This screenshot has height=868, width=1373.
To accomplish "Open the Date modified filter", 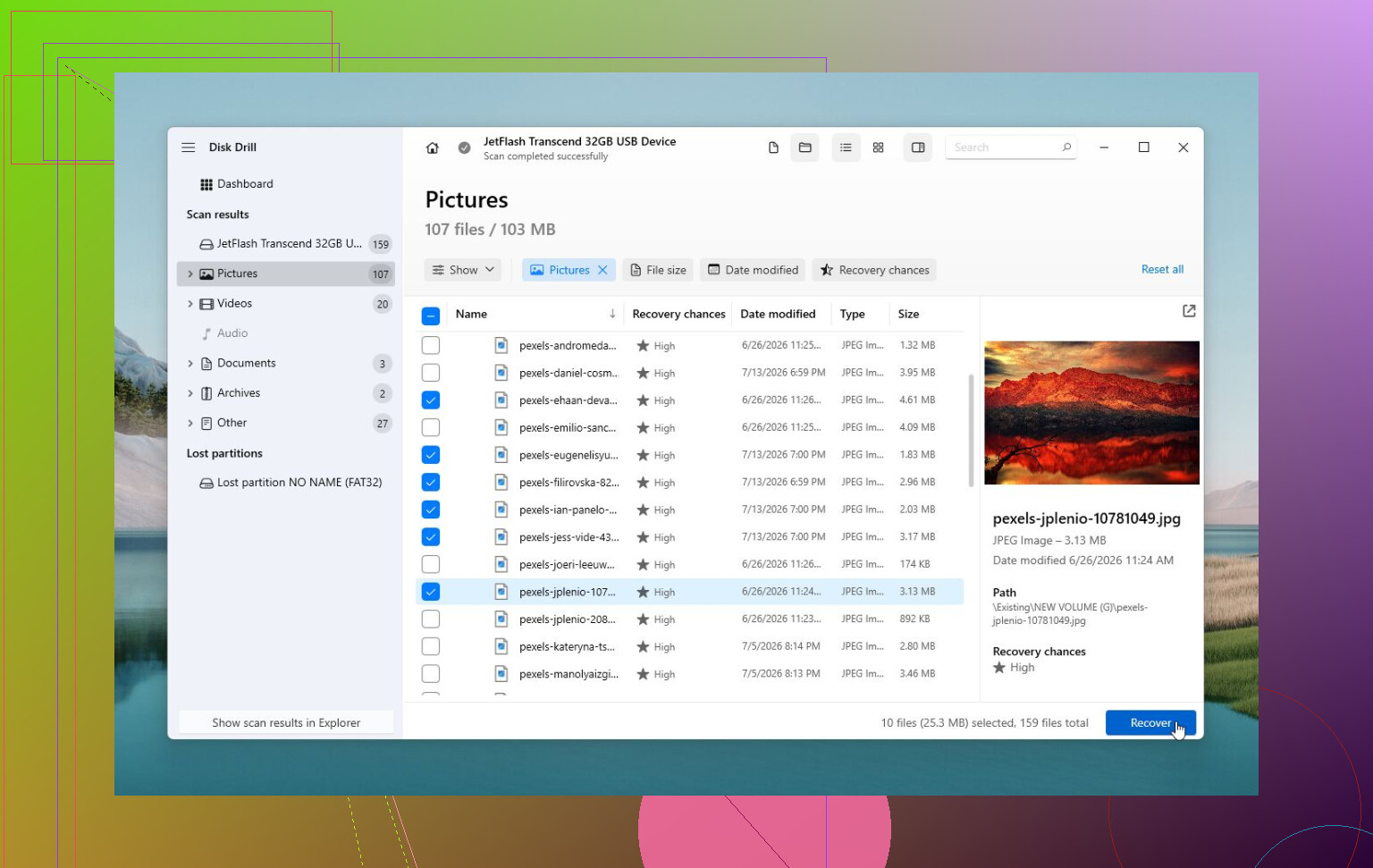I will pos(753,270).
